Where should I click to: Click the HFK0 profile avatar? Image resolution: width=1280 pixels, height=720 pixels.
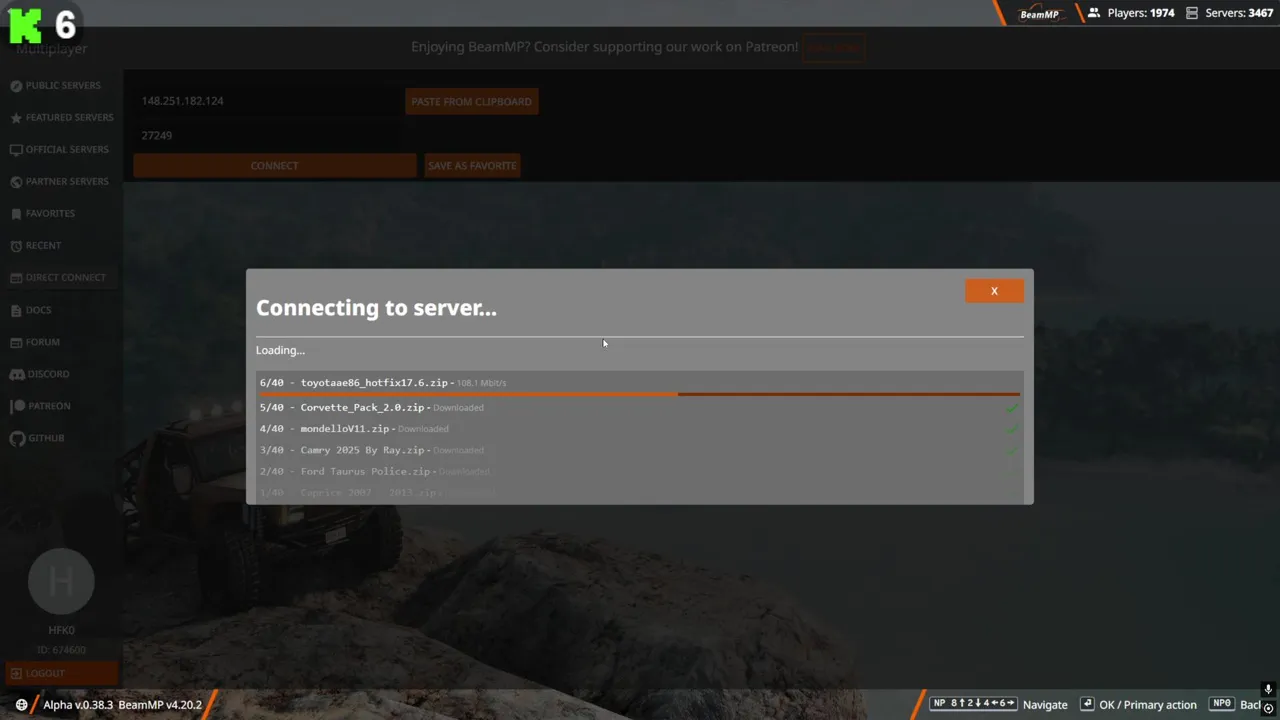61,581
